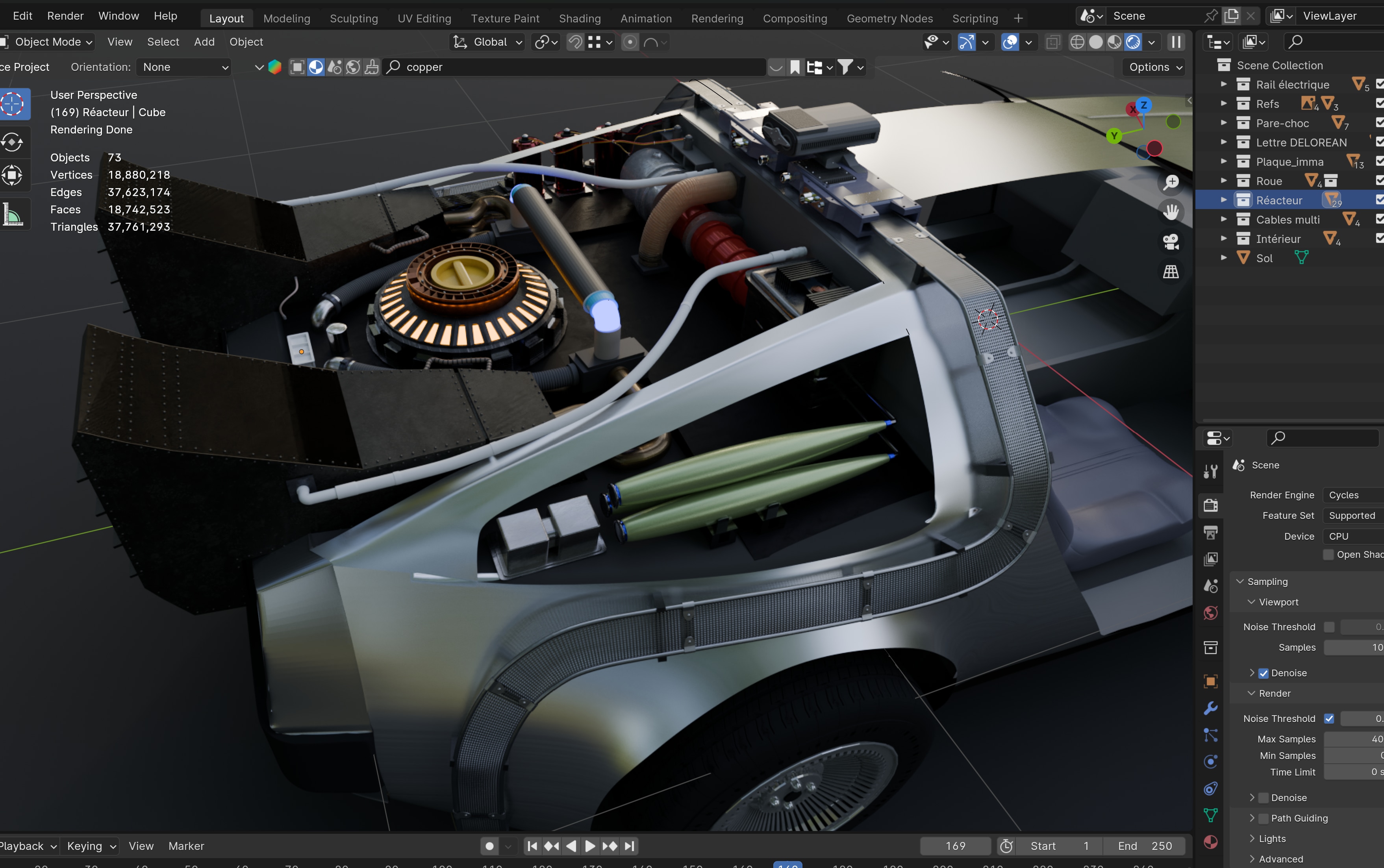The image size is (1384, 868).
Task: Open the Physics properties tab
Action: click(1211, 762)
